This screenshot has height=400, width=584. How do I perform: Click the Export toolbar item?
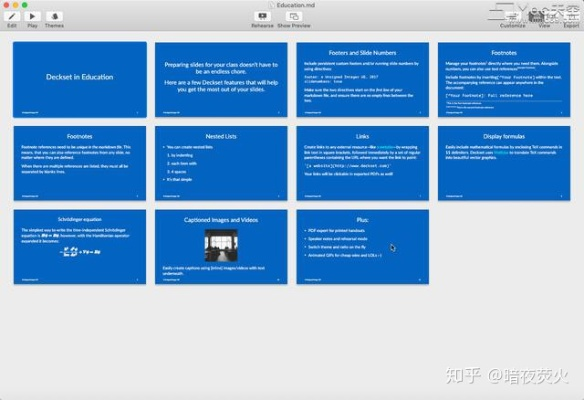(571, 17)
